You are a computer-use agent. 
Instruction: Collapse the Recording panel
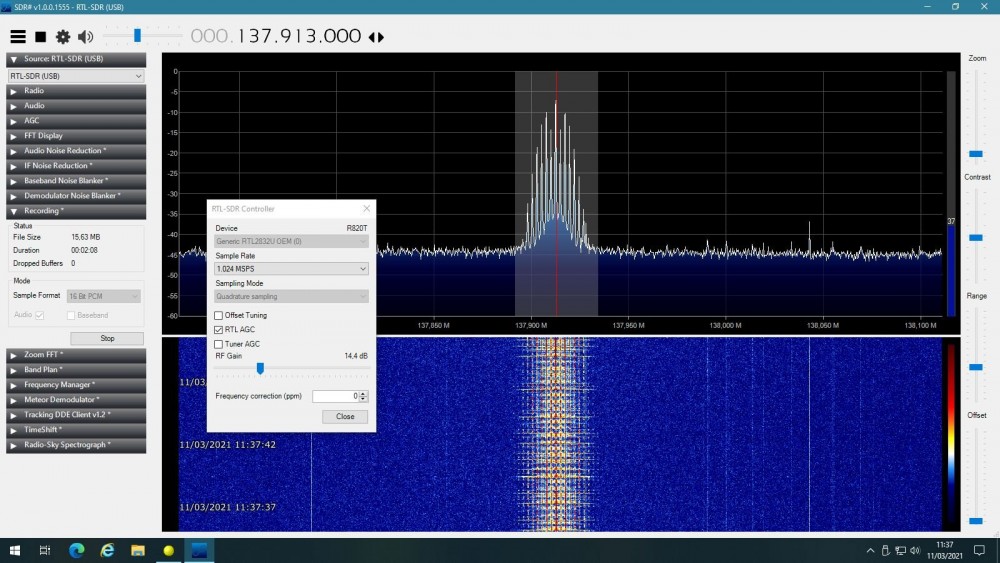click(x=76, y=211)
